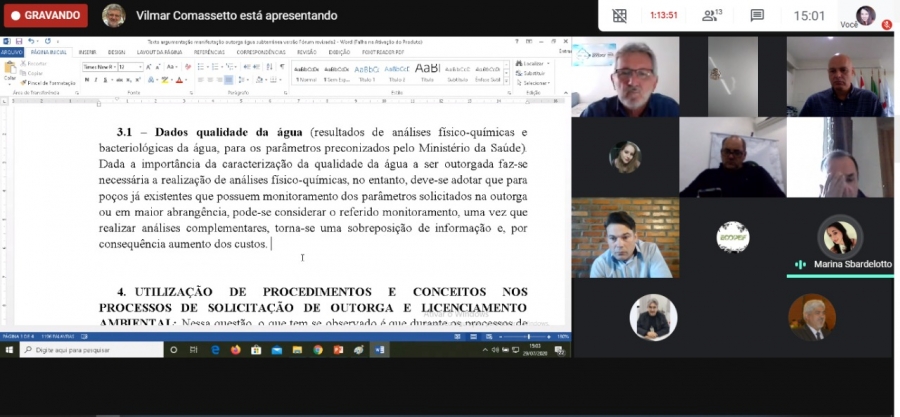Viewport: 900px width, 417px height.
Task: Click the bullet list icon
Action: [201, 67]
